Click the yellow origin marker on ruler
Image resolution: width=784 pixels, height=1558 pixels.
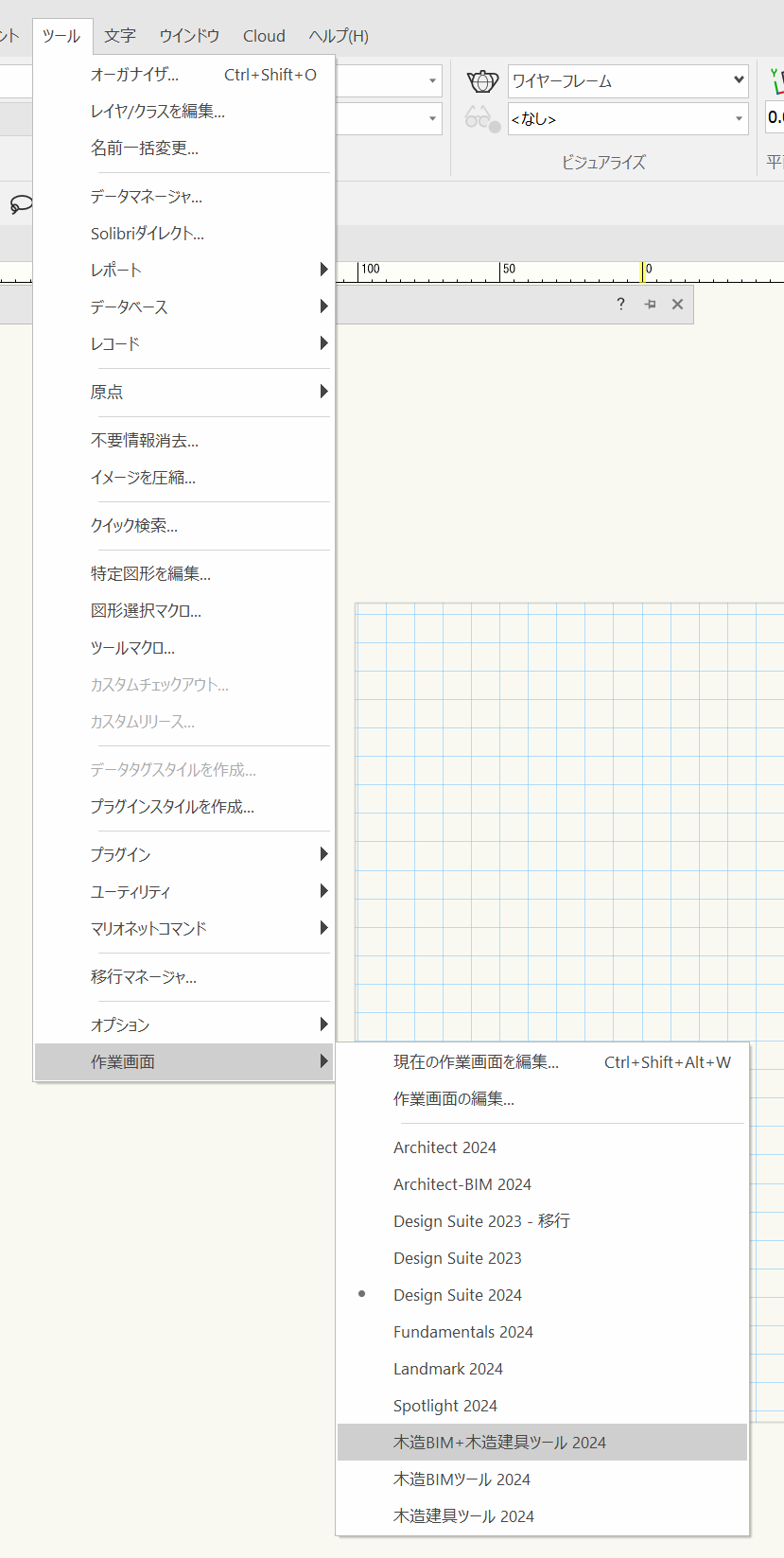(x=643, y=272)
